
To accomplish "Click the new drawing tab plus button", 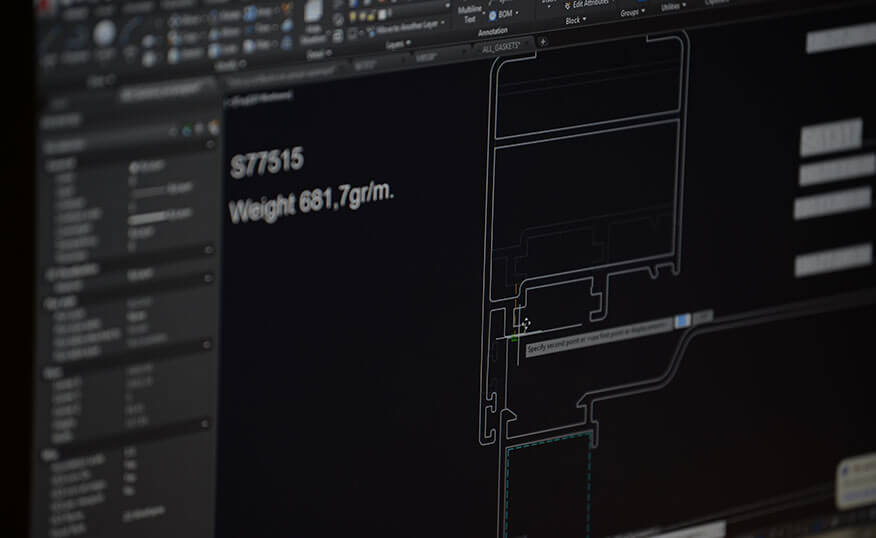I will (543, 42).
